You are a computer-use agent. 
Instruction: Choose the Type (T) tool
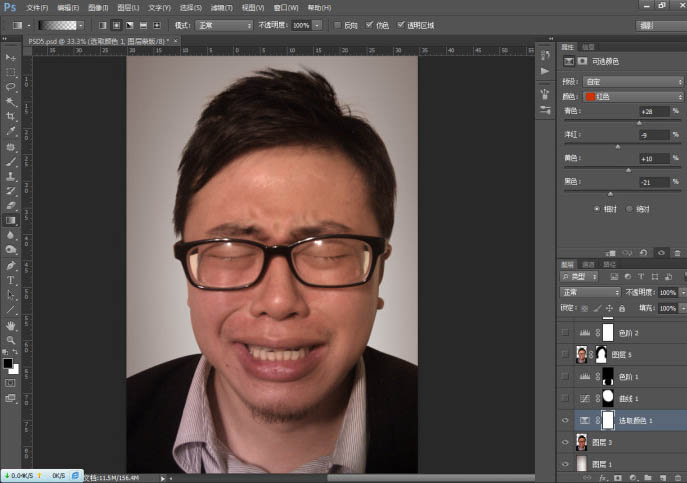(11, 281)
